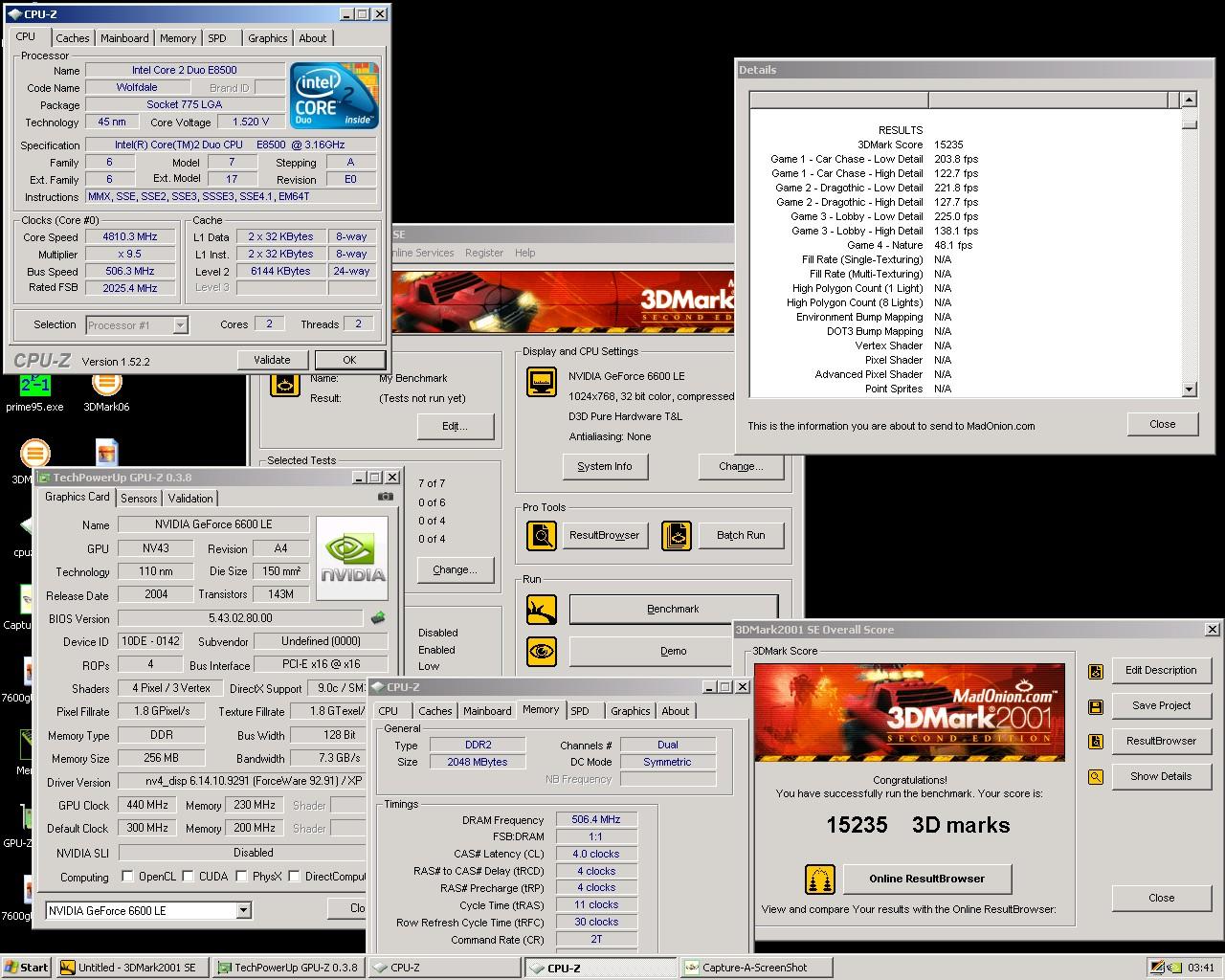1225x980 pixels.
Task: Click the Show Details button
Action: (x=1161, y=776)
